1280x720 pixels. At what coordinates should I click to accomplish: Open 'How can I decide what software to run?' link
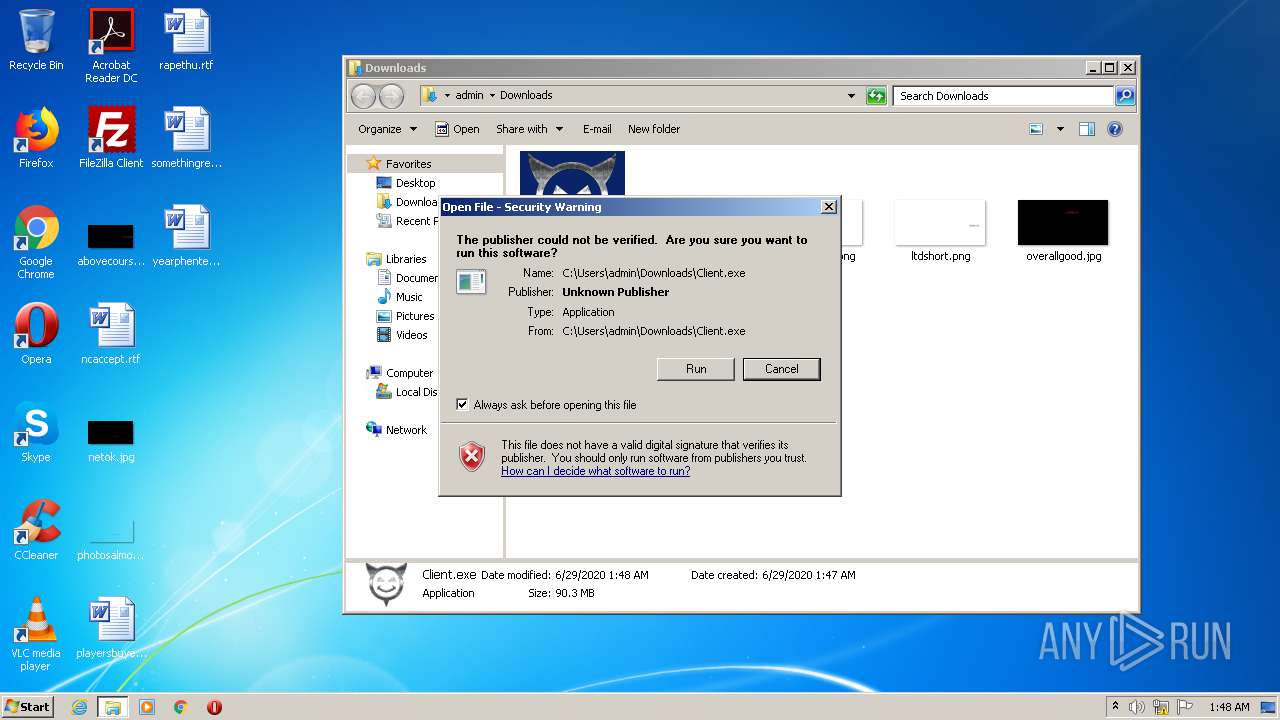click(595, 471)
